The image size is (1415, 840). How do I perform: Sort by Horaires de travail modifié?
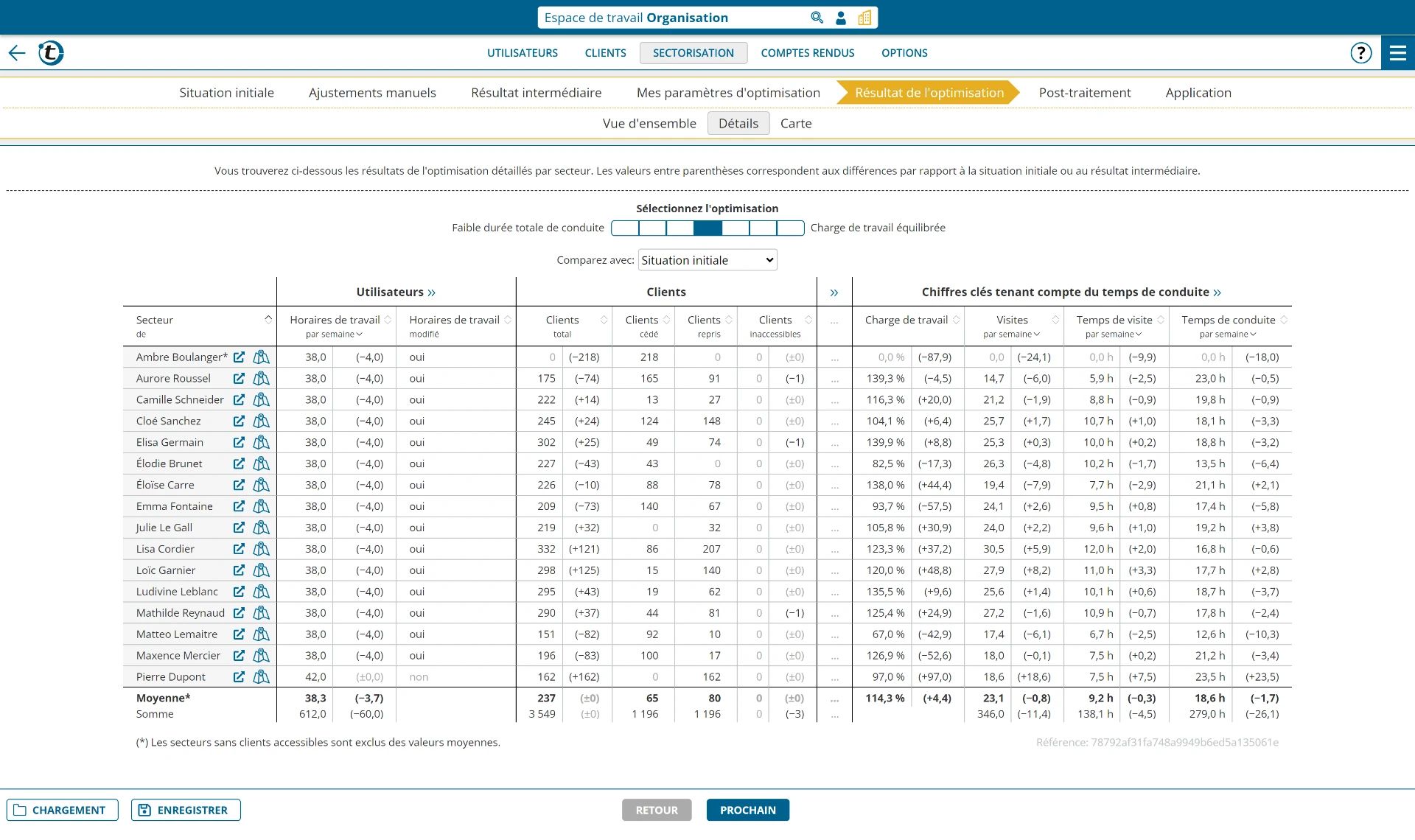coord(508,320)
